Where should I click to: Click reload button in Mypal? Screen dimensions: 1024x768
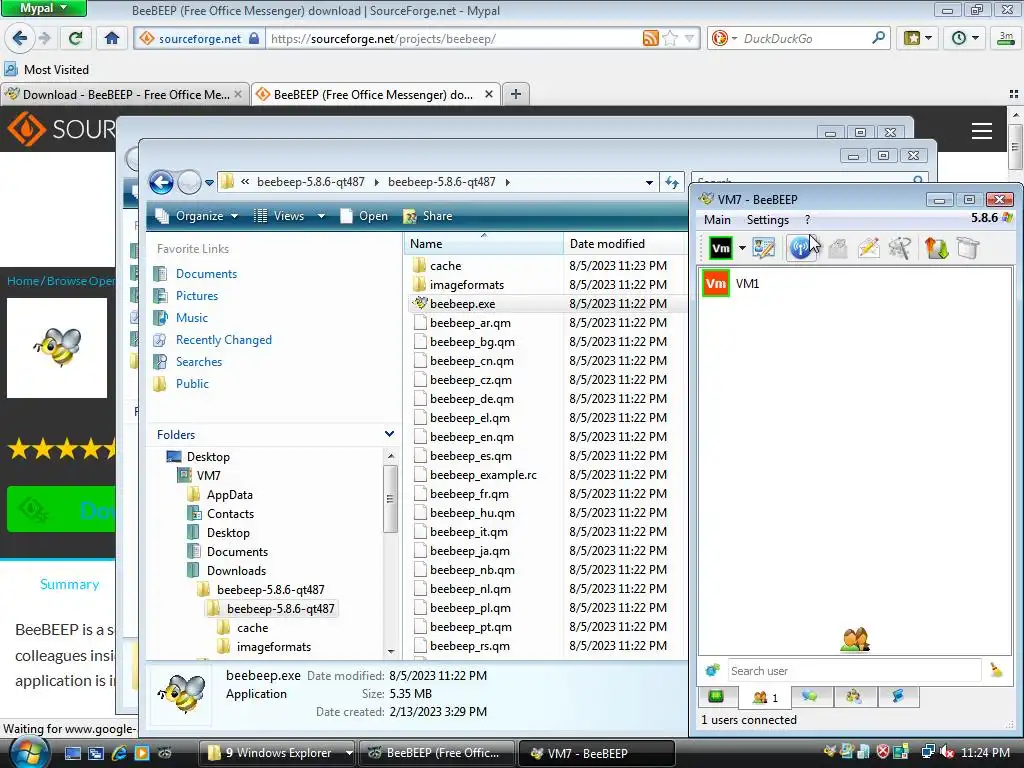[75, 39]
